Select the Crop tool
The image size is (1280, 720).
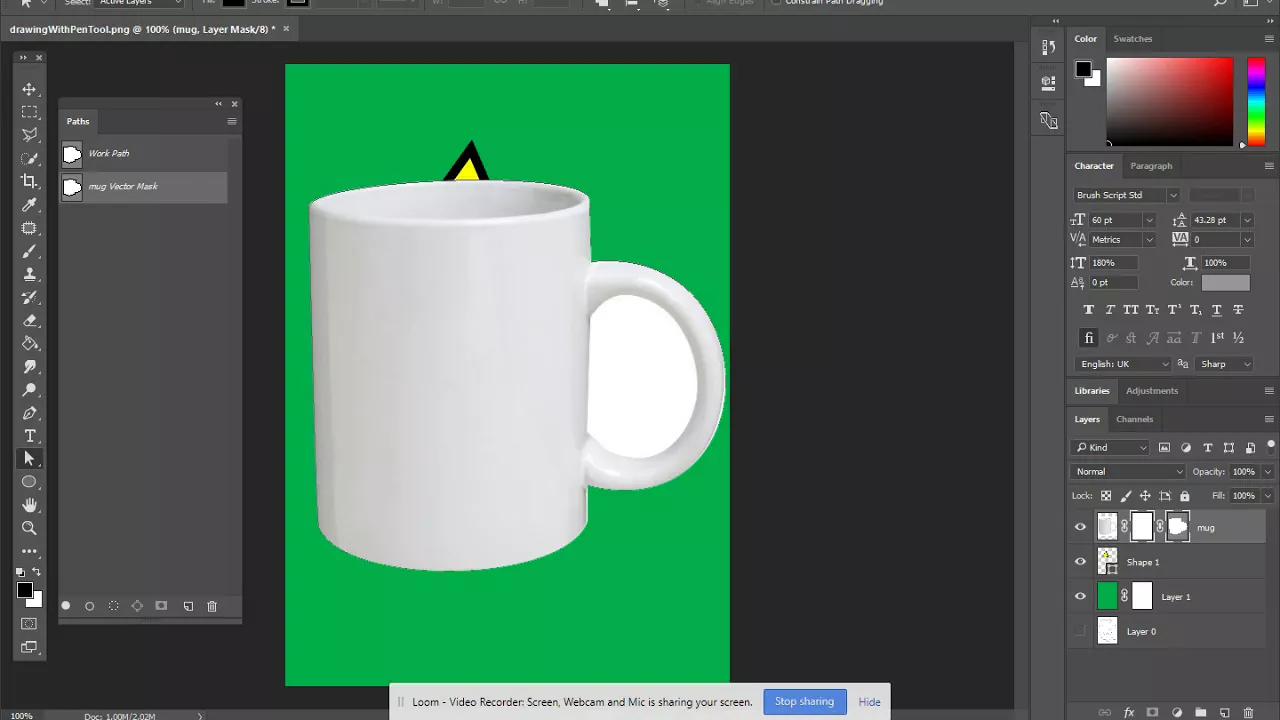coord(29,181)
